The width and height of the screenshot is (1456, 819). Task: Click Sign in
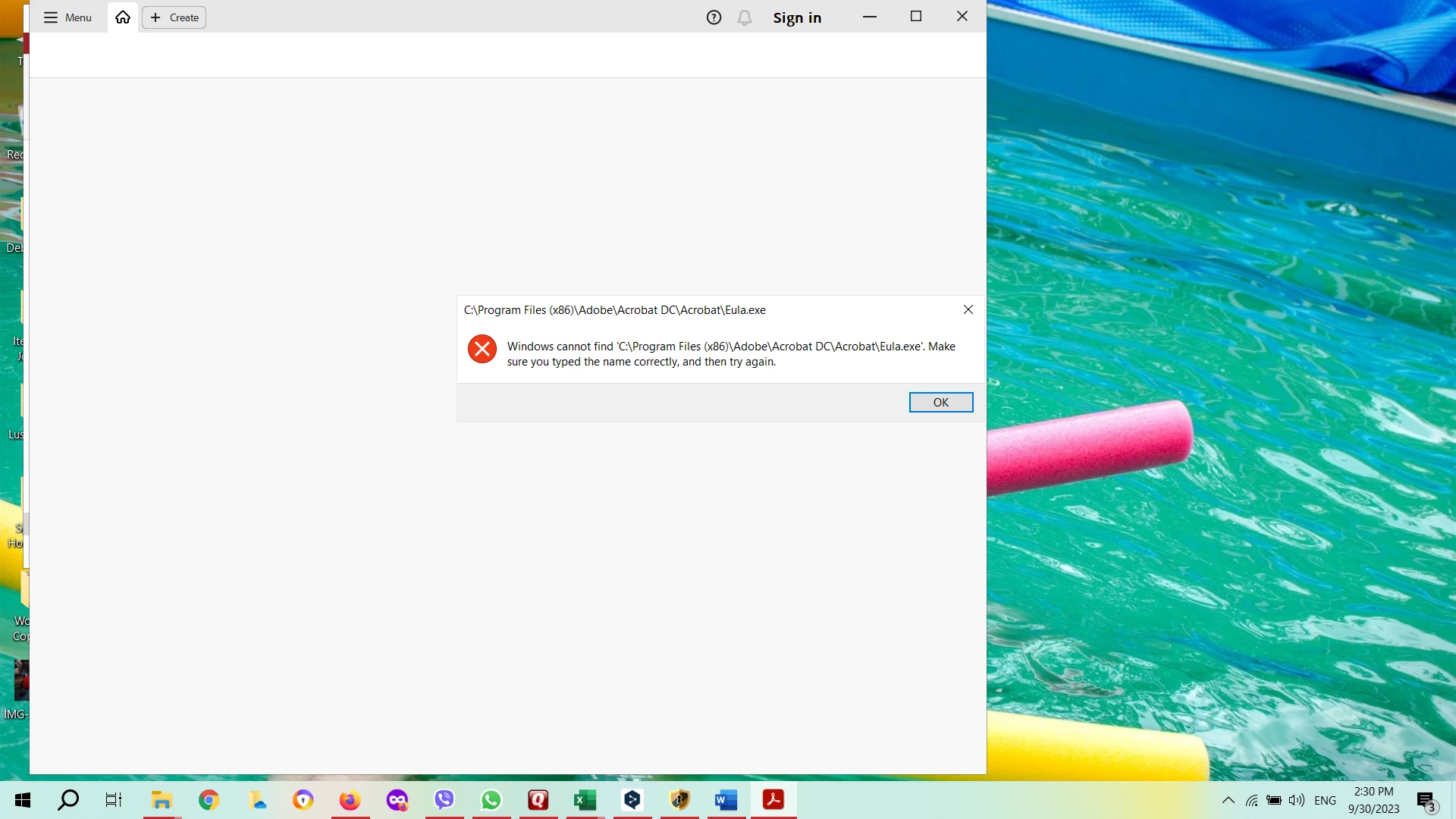click(x=797, y=17)
